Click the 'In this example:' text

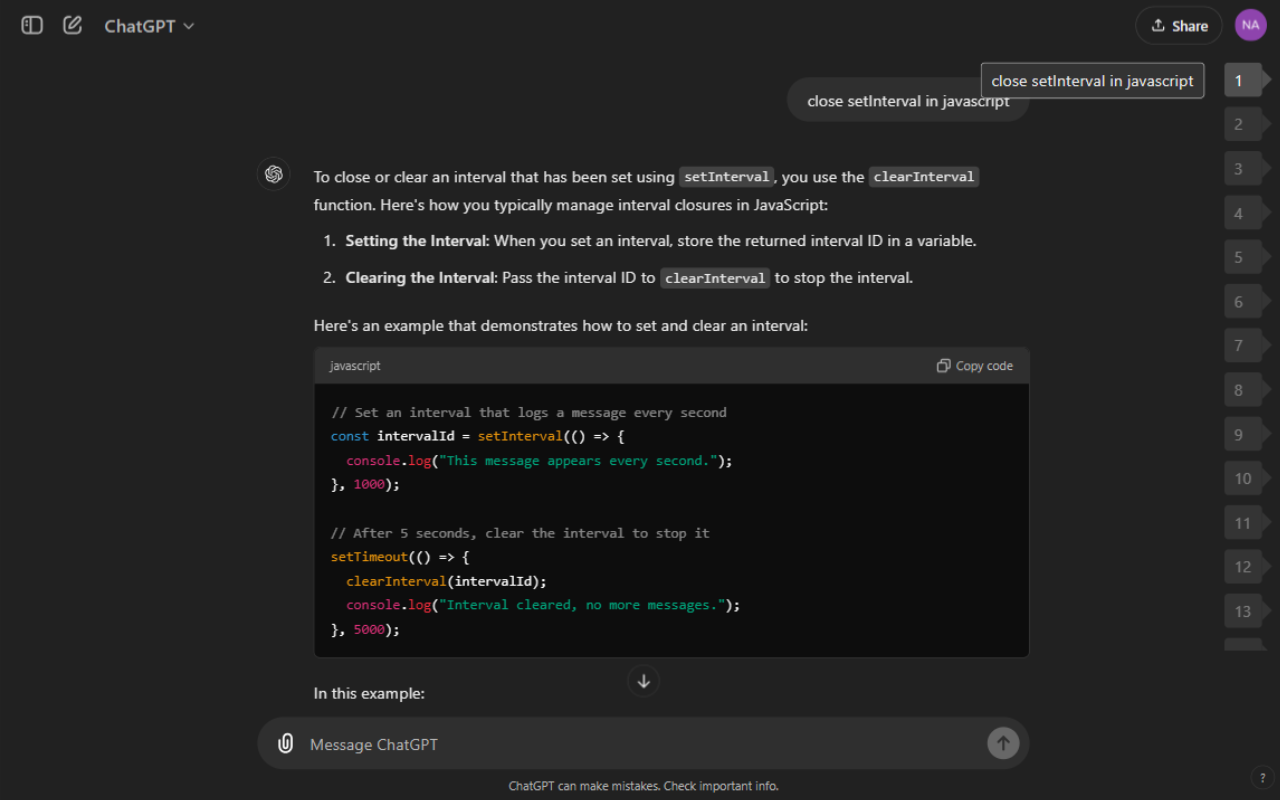click(x=369, y=693)
